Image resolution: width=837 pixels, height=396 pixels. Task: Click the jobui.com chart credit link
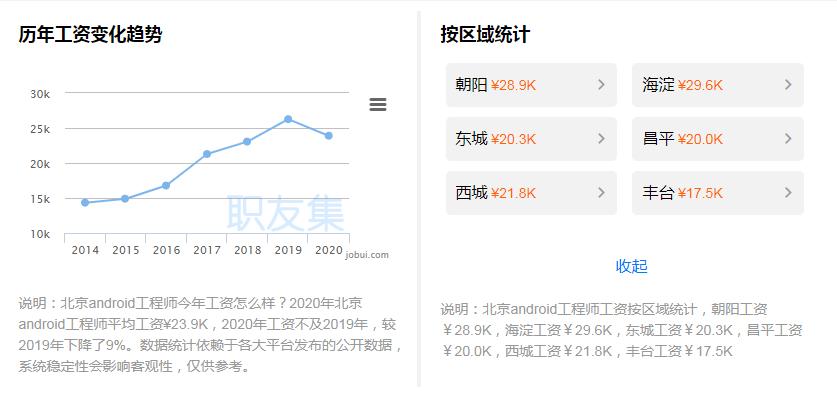point(367,255)
